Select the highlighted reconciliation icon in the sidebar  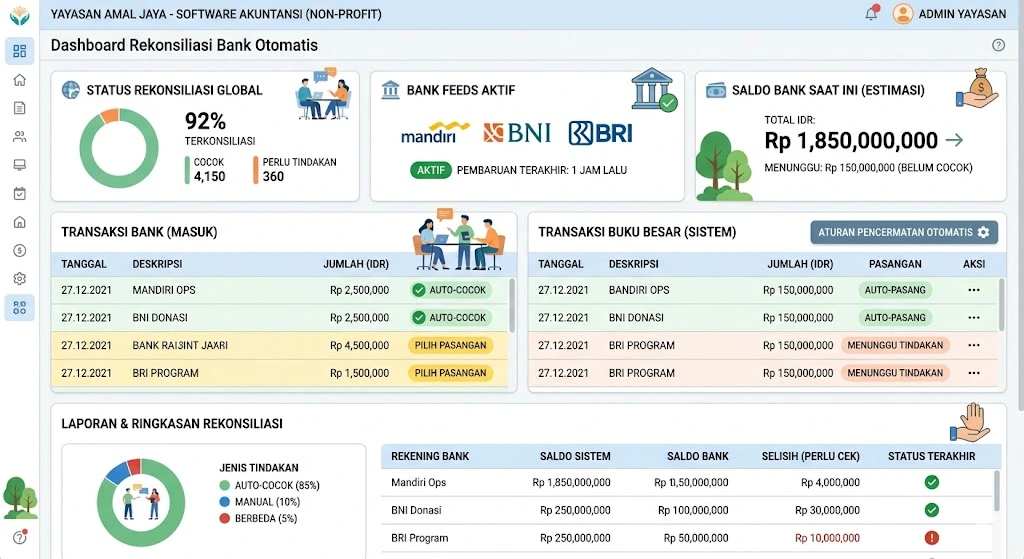[x=20, y=308]
